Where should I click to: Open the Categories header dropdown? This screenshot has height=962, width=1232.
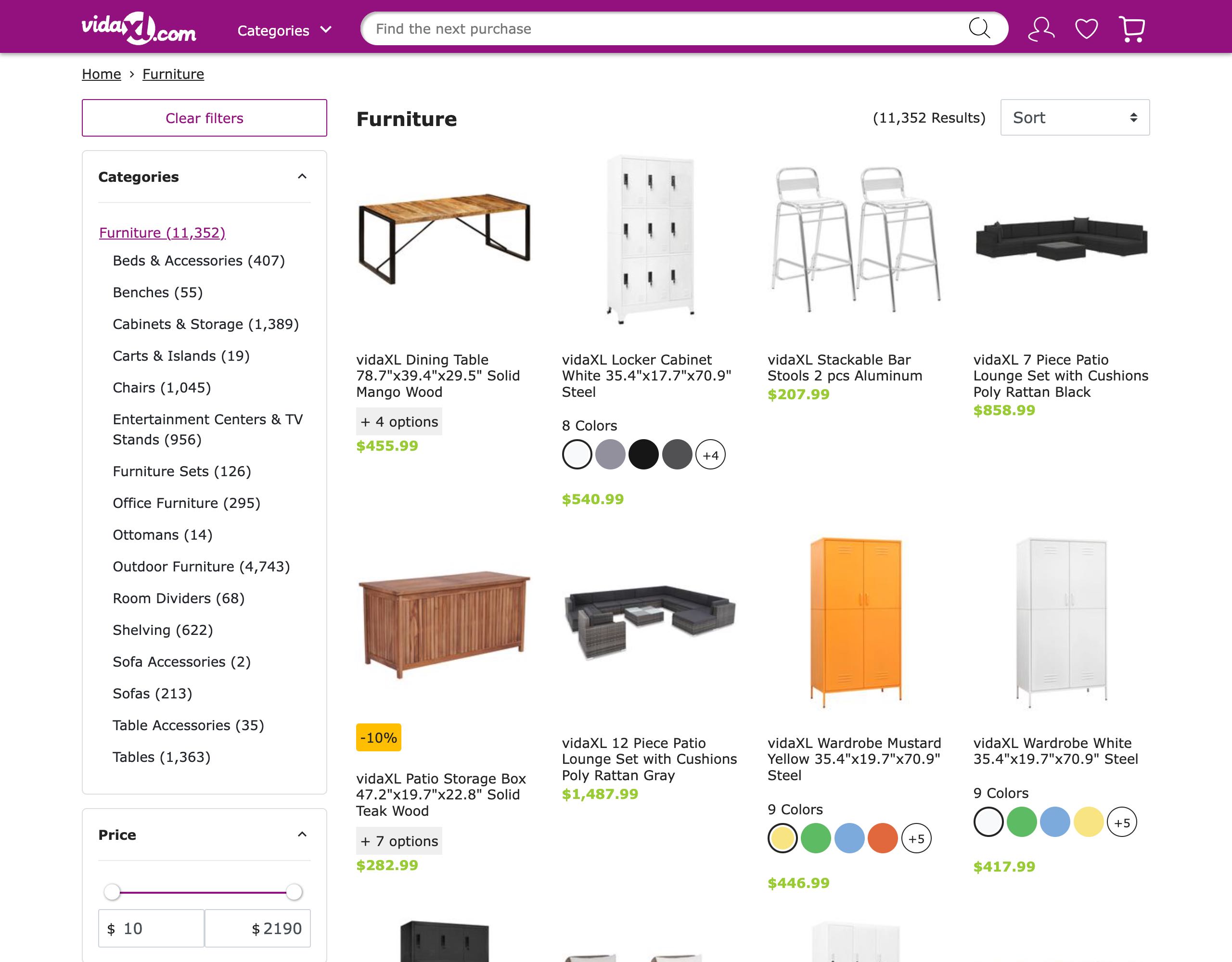tap(284, 30)
